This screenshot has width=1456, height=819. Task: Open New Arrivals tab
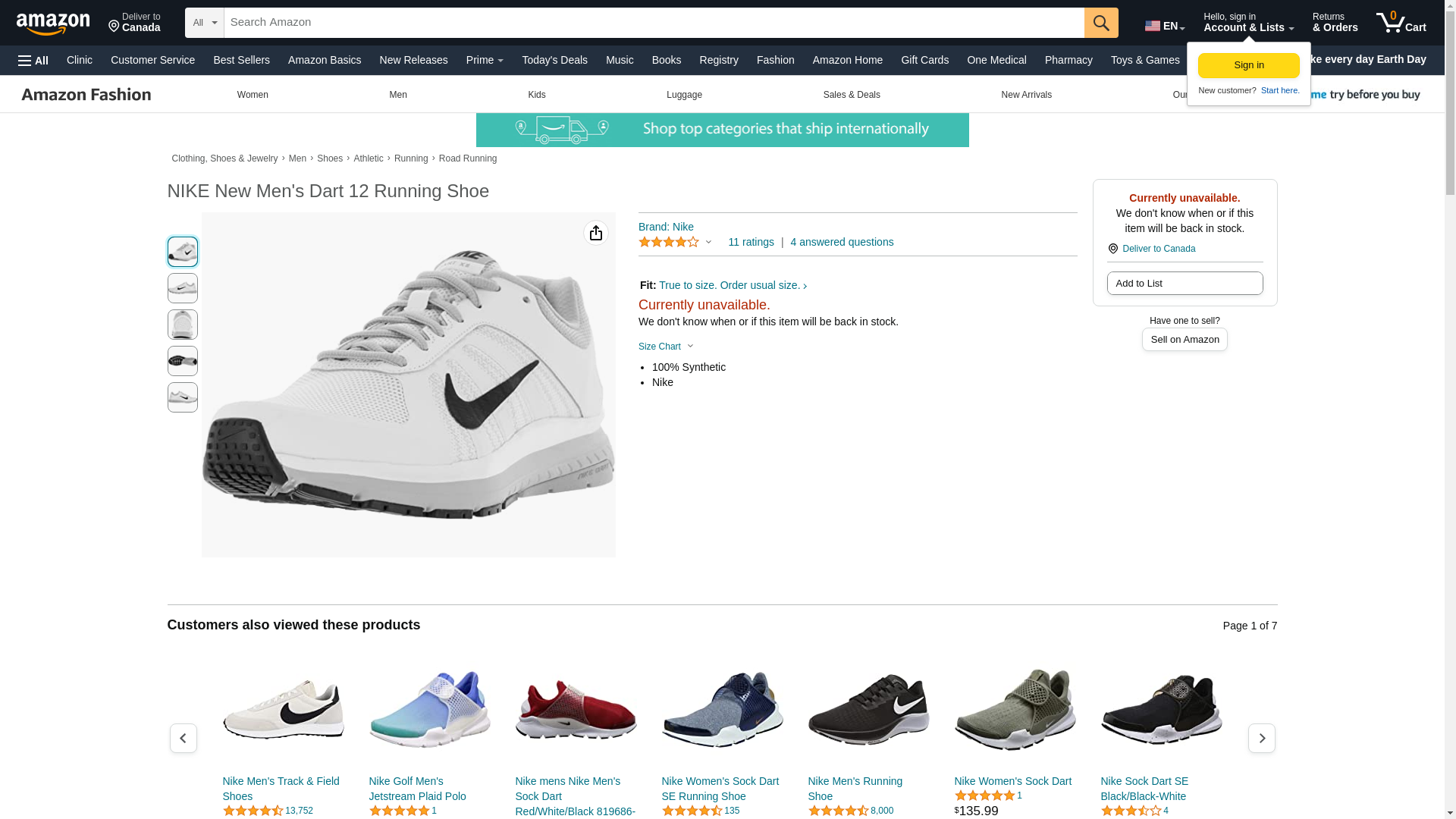1026,95
